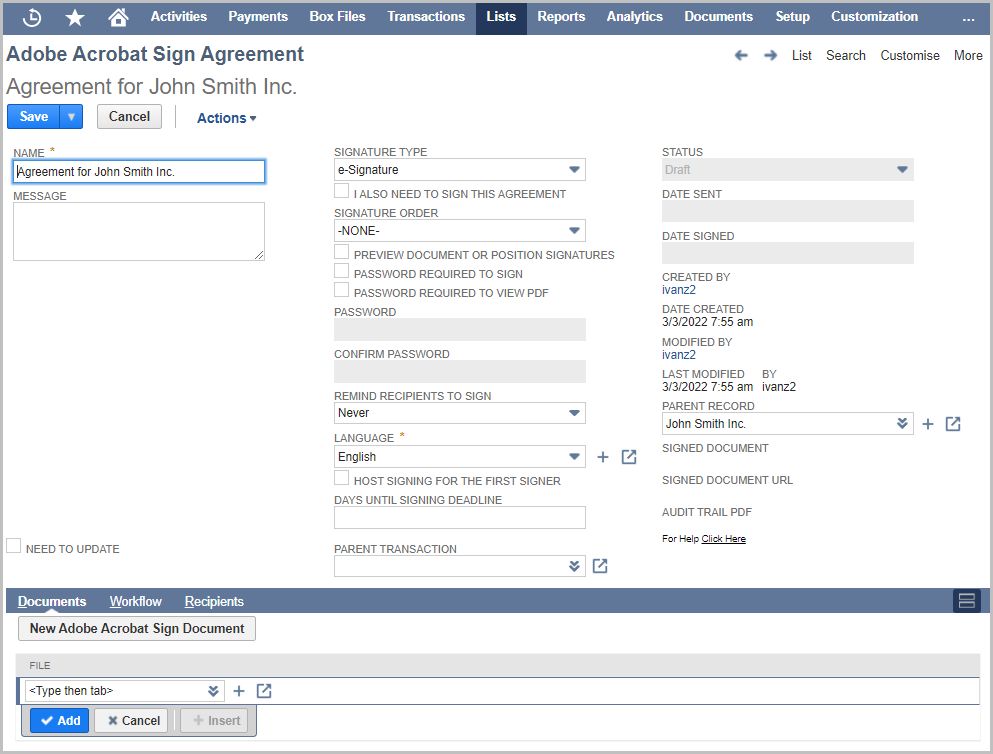Viewport: 993px width, 754px height.
Task: Open the Reports menu
Action: coord(561,17)
